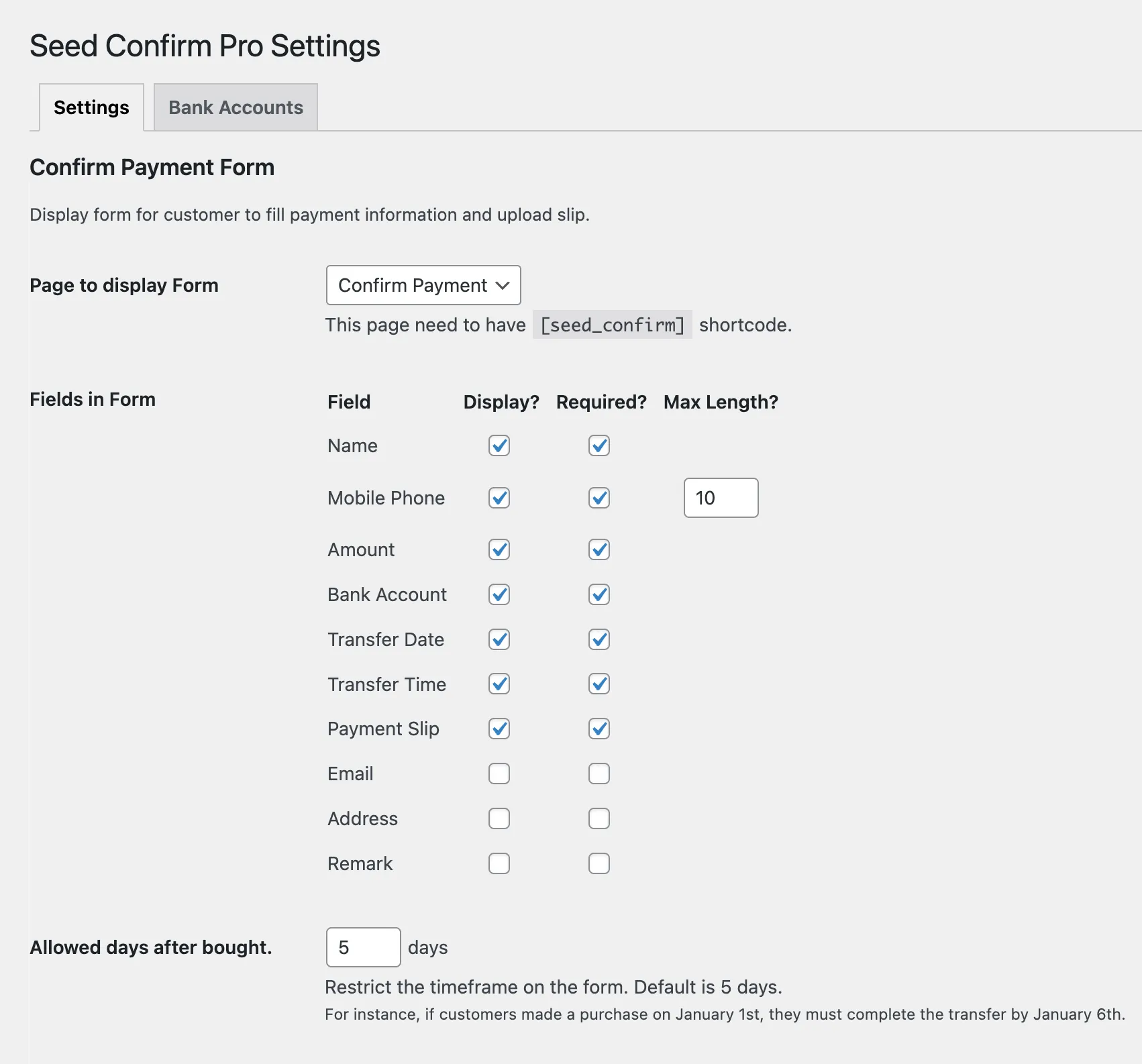Enable Display for the Remark field

click(499, 863)
